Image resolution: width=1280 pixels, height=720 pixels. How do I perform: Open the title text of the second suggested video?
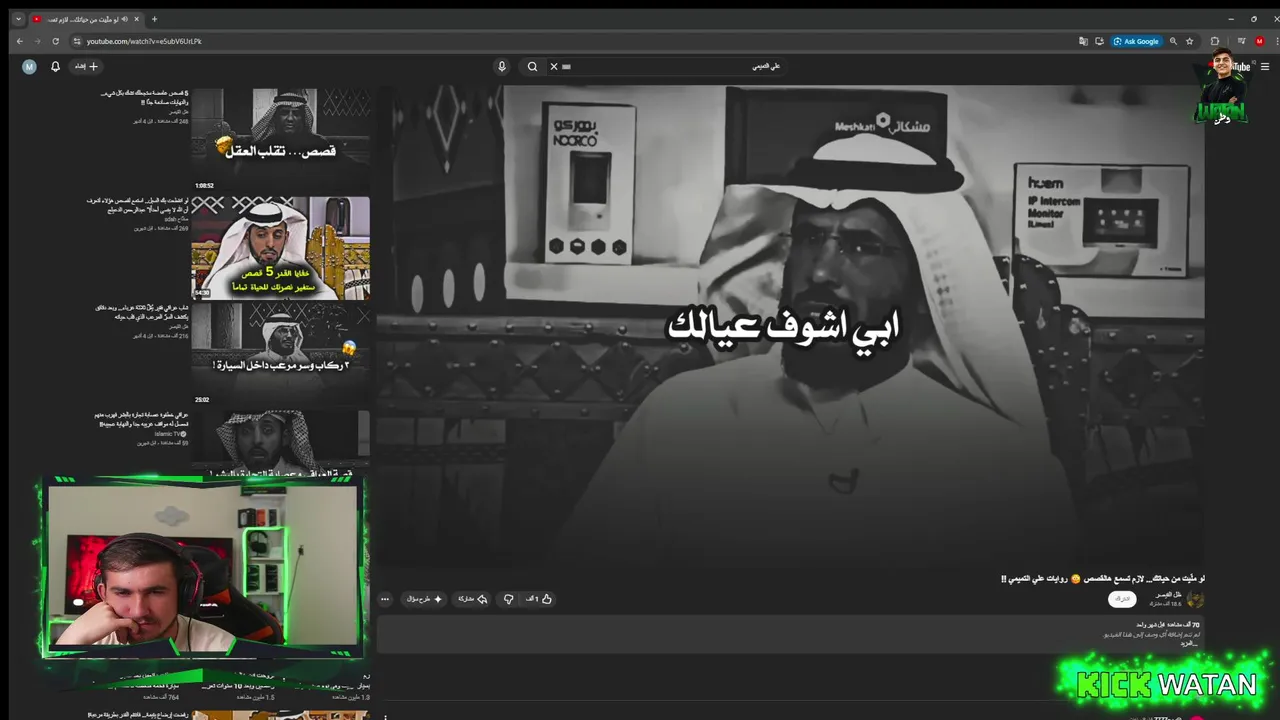click(x=138, y=204)
